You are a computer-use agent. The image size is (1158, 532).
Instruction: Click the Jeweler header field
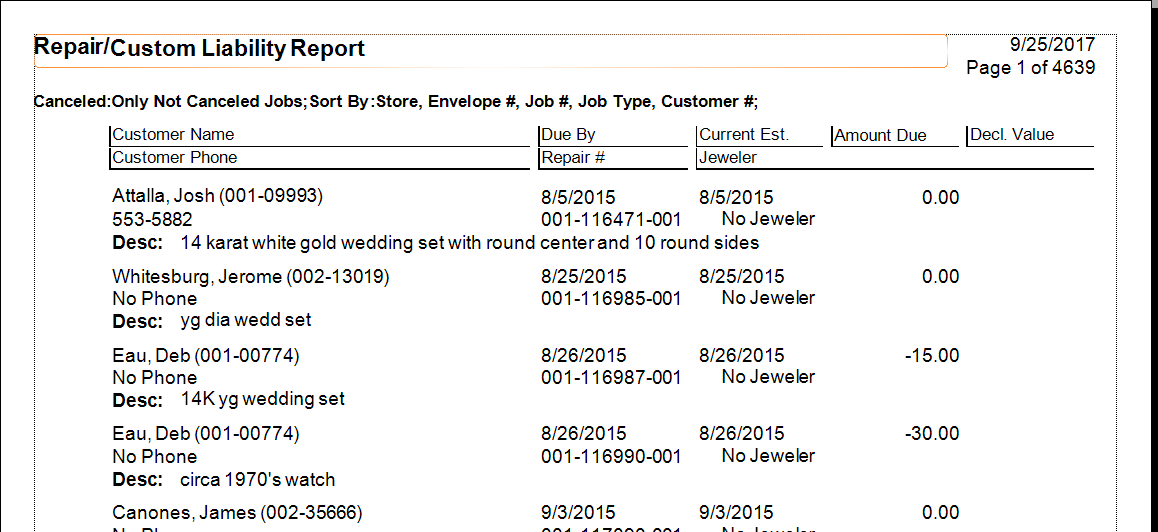click(x=728, y=158)
